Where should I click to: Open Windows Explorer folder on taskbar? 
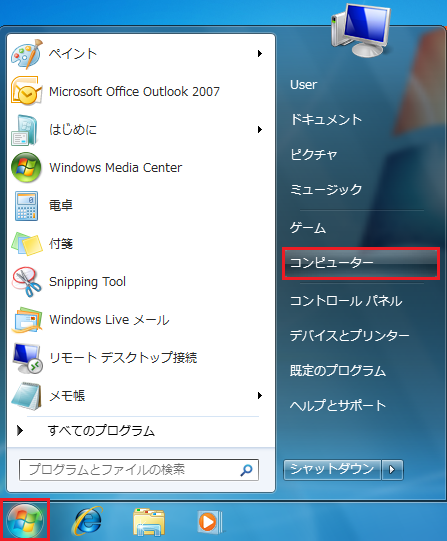(149, 522)
